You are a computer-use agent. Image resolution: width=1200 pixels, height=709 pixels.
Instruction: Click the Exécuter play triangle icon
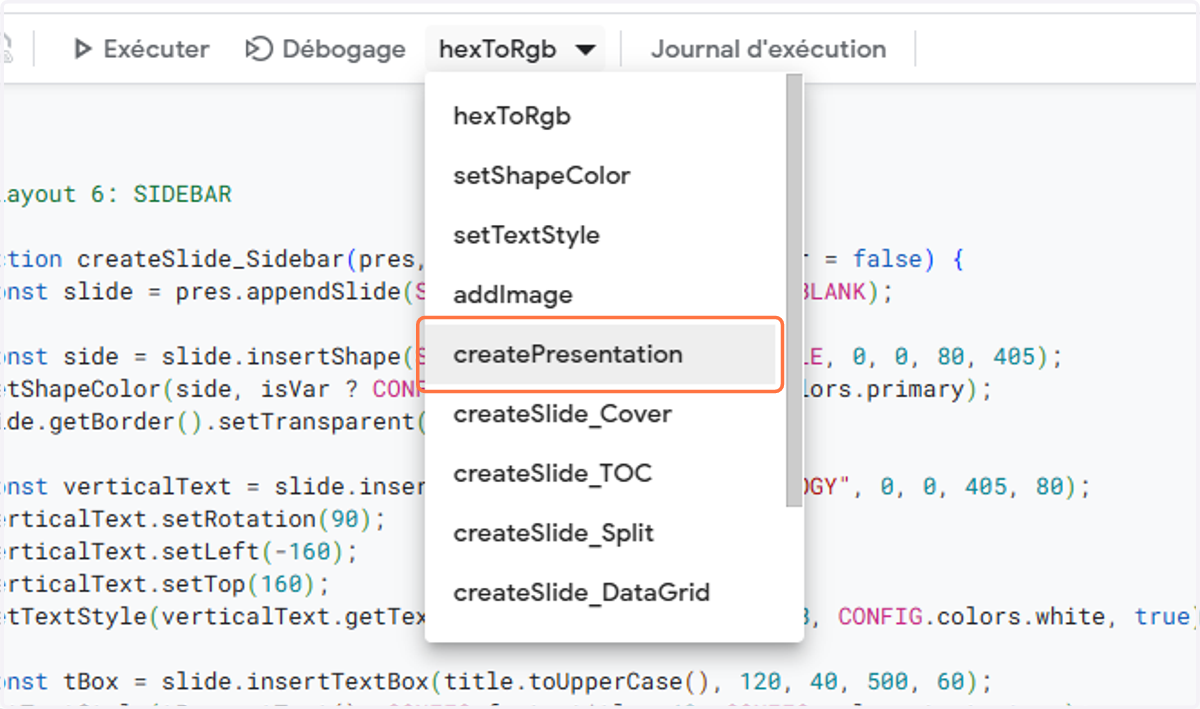click(x=83, y=49)
